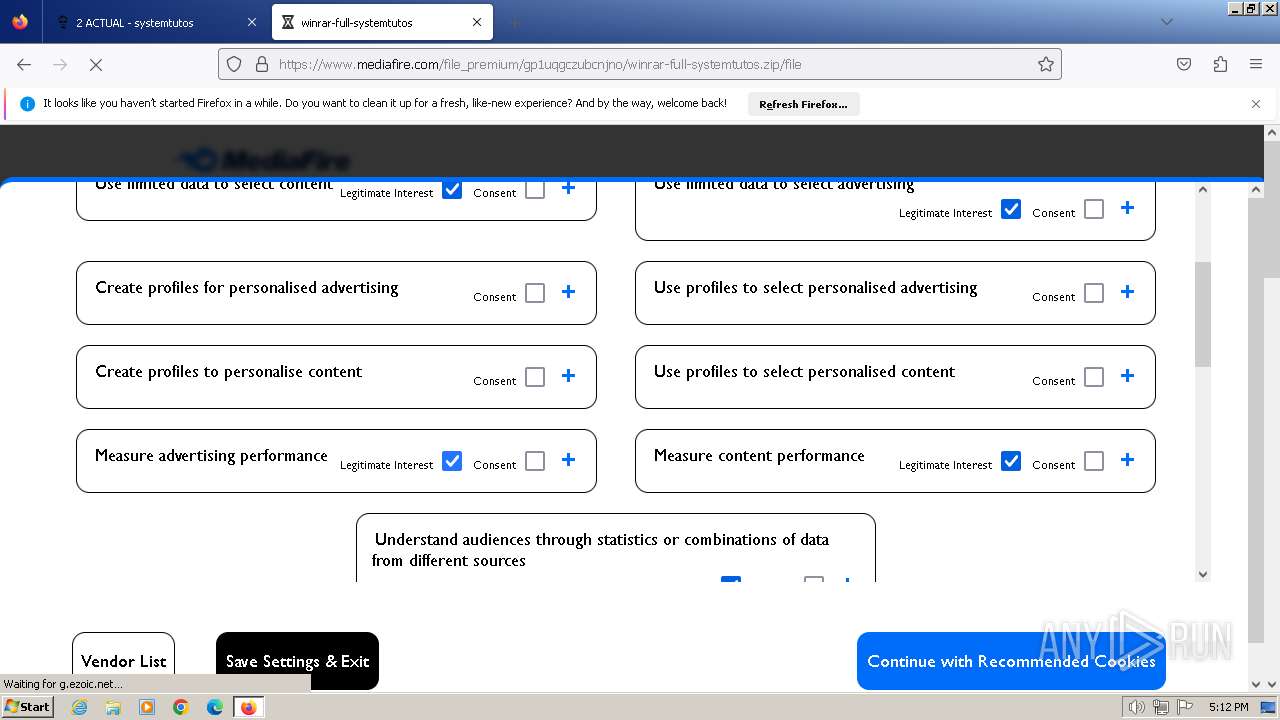Bookmark this page with the star icon
This screenshot has height=720, width=1280.
[1046, 64]
